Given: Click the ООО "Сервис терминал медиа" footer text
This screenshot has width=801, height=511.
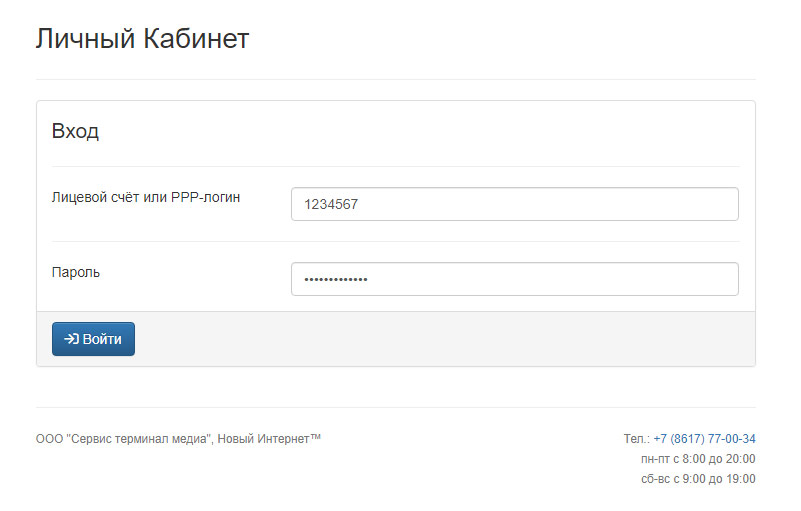Looking at the screenshot, I should click(x=124, y=439).
